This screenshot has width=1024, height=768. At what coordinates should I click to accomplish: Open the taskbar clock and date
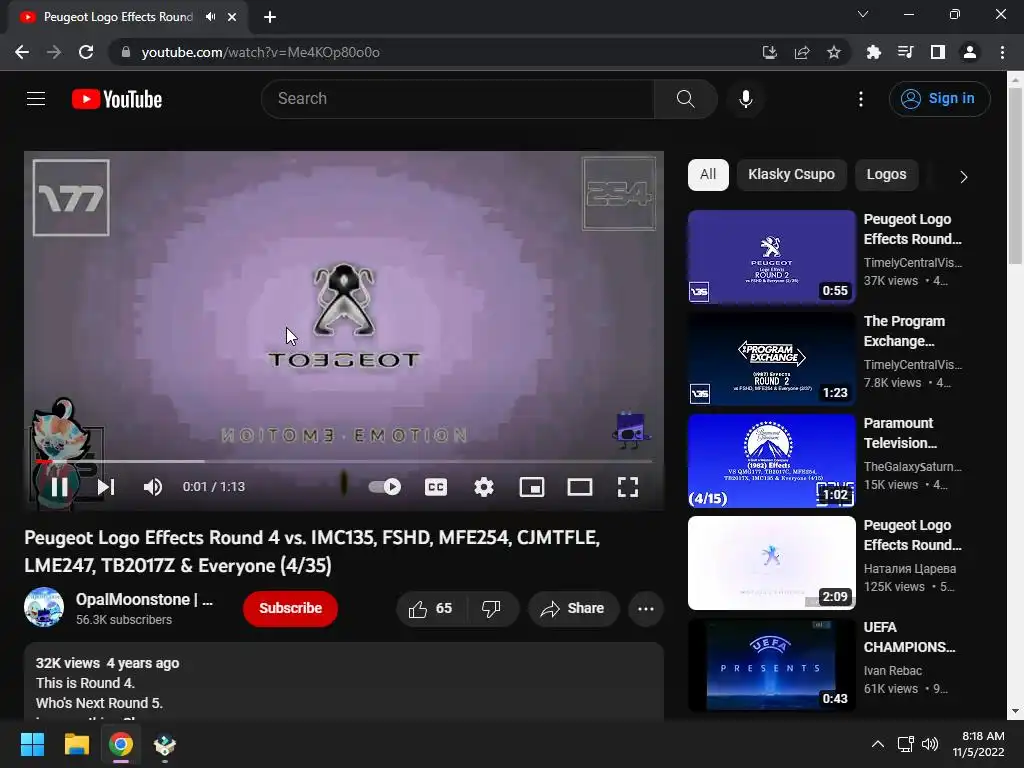[x=979, y=744]
